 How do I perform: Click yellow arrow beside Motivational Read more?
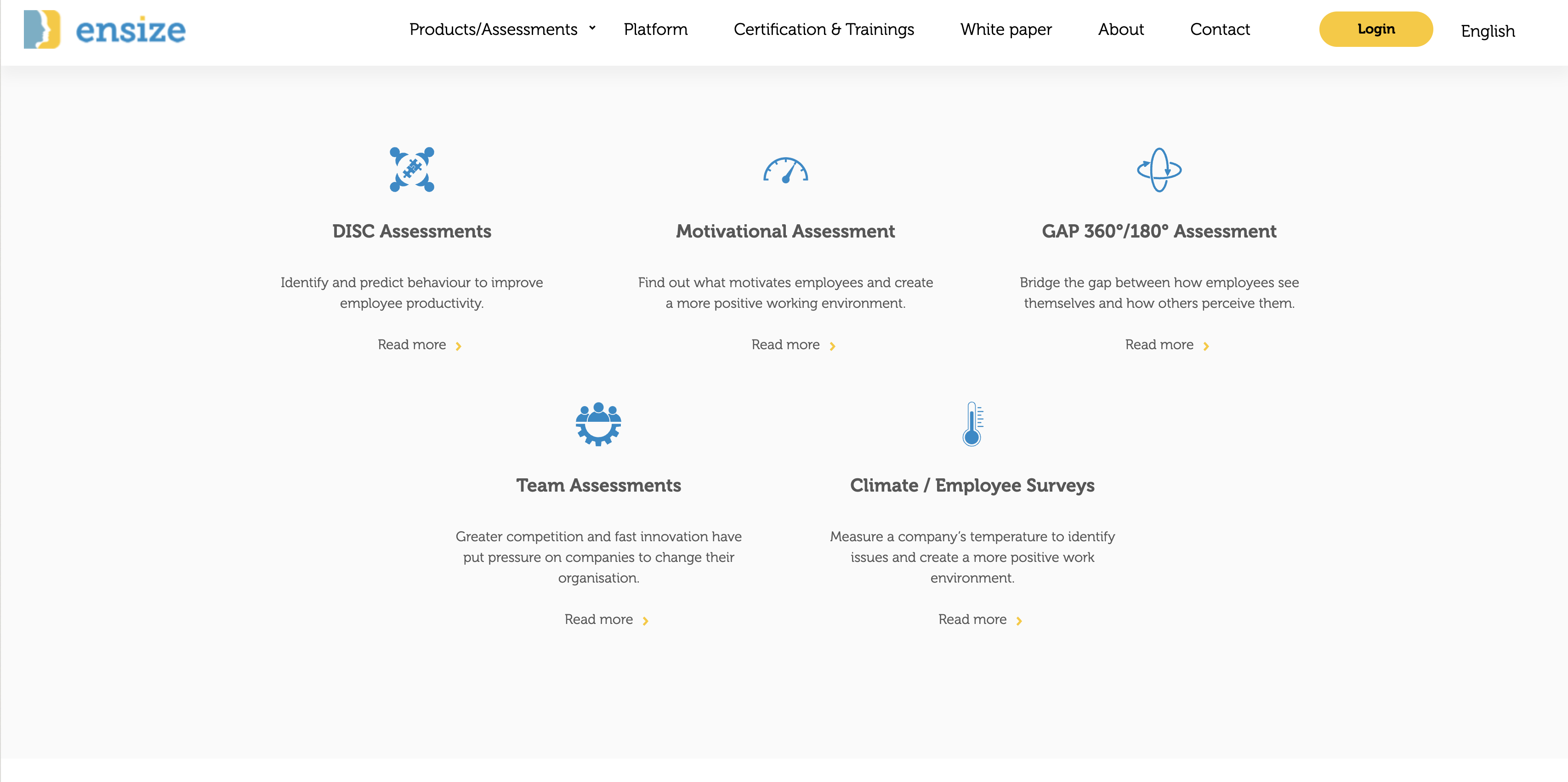[x=832, y=346]
